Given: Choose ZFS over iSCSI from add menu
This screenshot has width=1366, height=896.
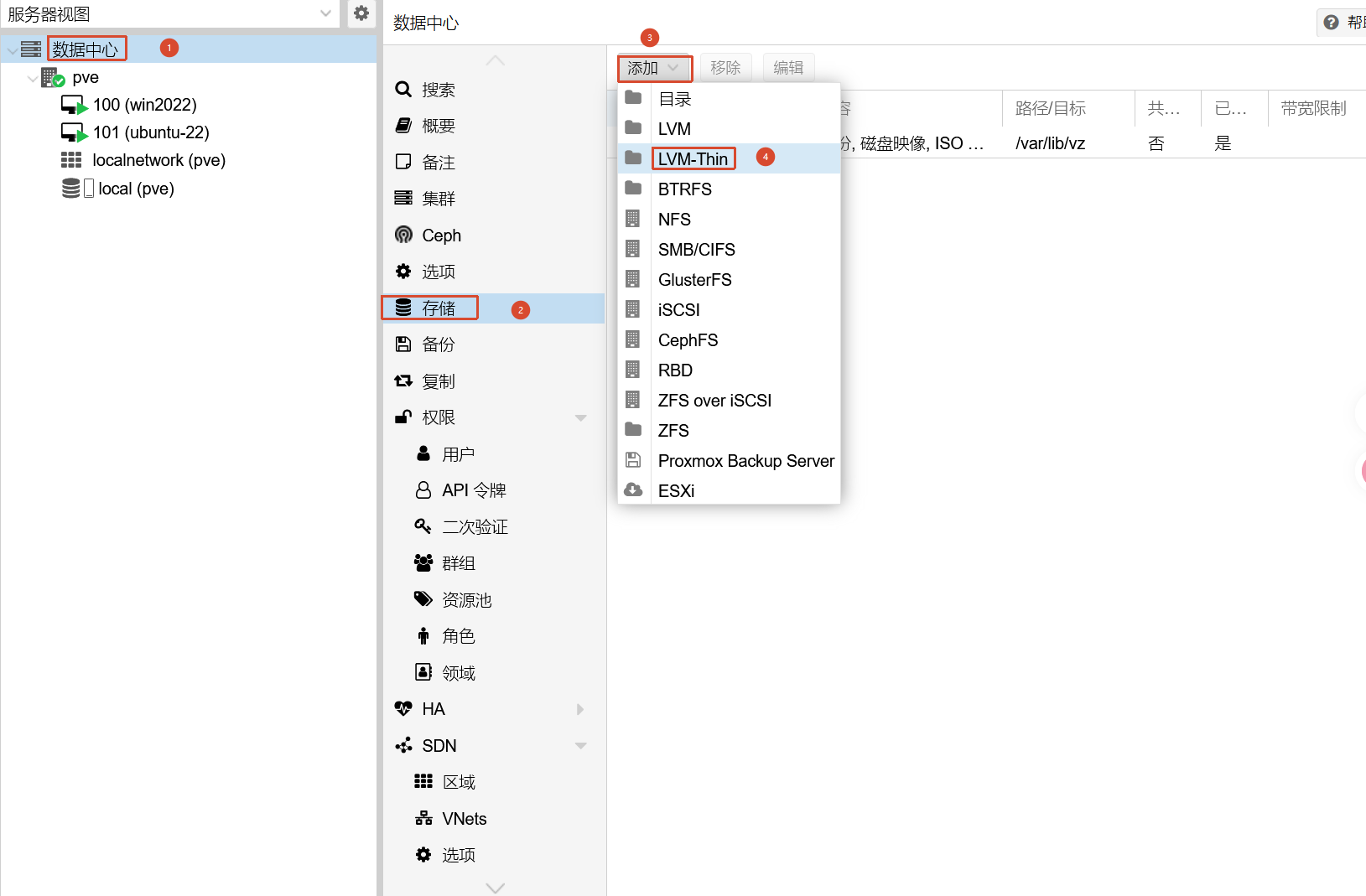Looking at the screenshot, I should pyautogui.click(x=729, y=401).
